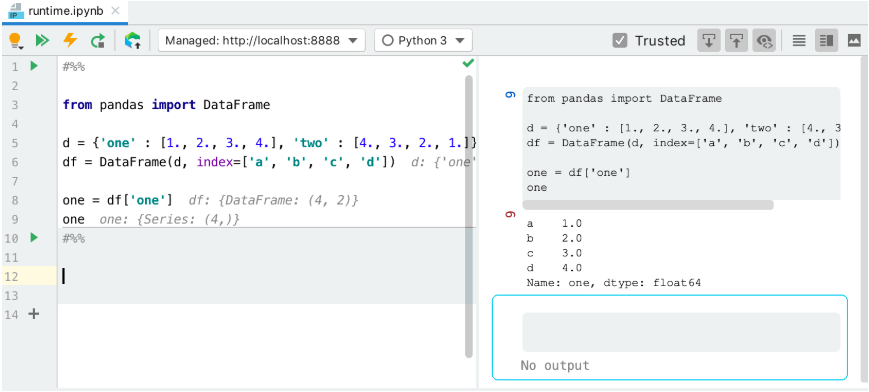Click the horizontal scrollbar under preview code

647,205
